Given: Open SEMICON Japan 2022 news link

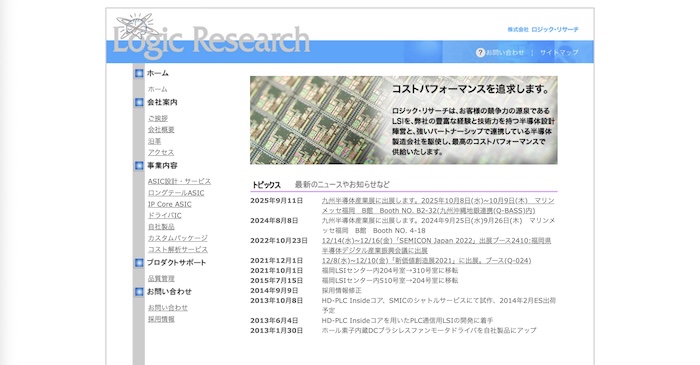Looking at the screenshot, I should pyautogui.click(x=436, y=245).
